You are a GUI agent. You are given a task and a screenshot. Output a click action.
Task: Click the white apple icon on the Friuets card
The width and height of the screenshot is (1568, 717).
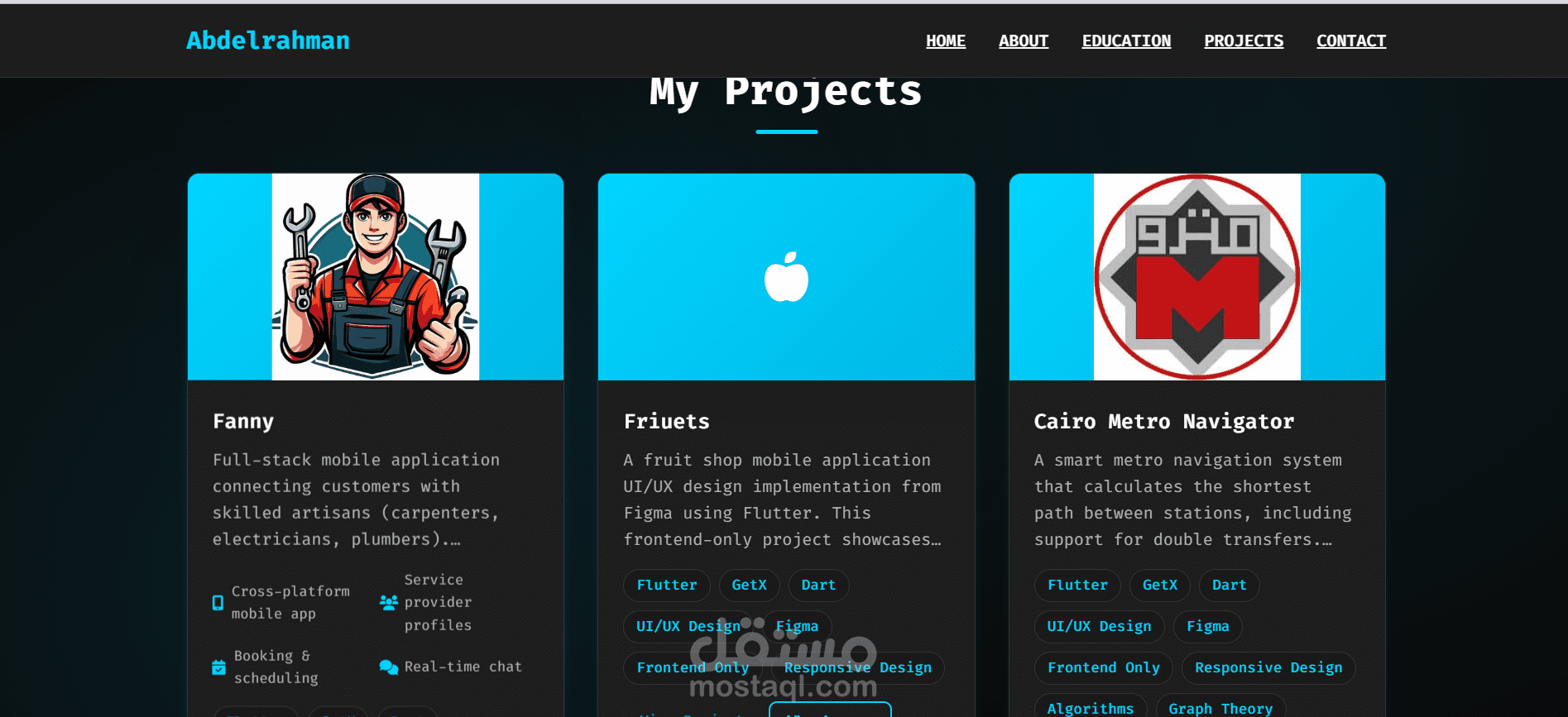coord(786,277)
